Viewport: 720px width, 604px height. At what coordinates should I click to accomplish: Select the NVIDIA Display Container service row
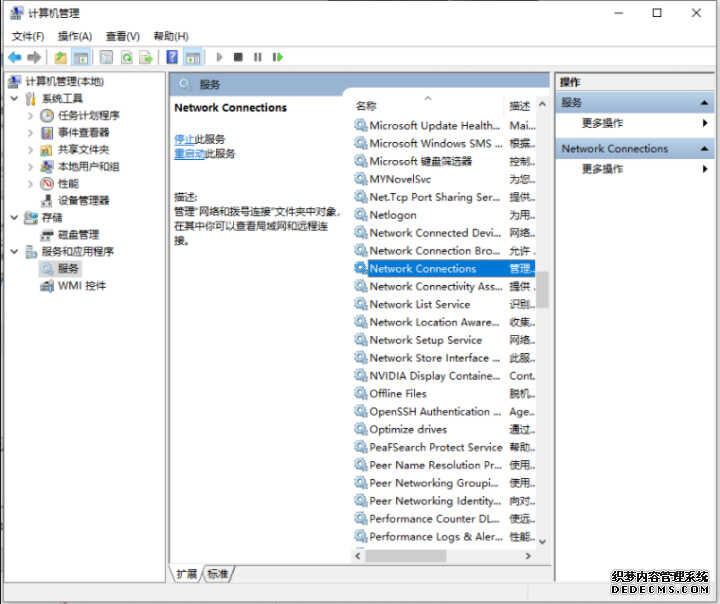click(444, 376)
